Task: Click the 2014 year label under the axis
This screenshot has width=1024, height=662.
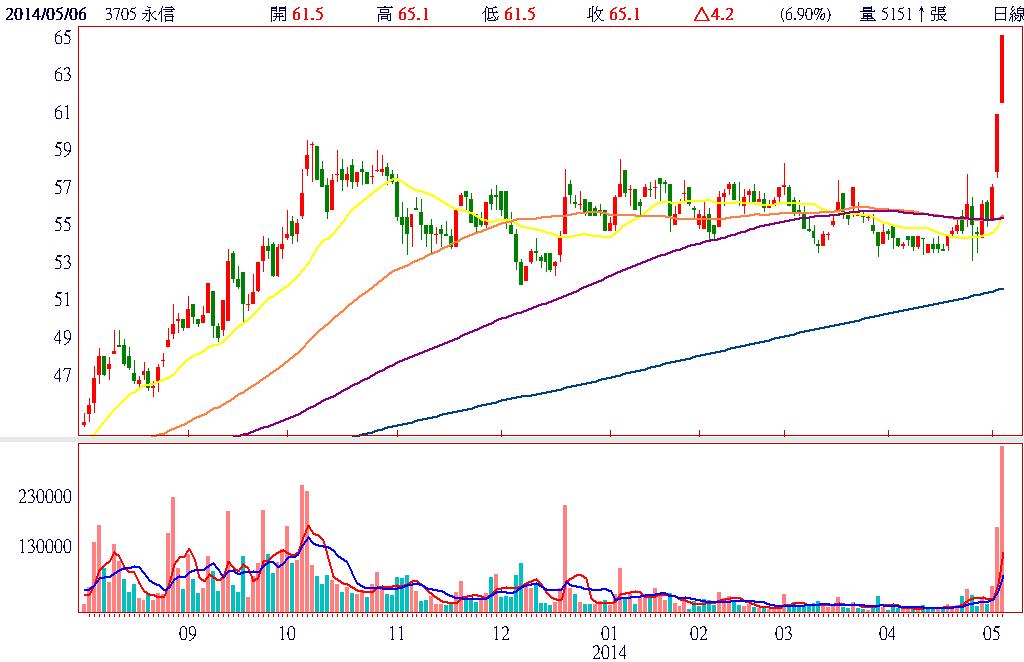Action: click(x=609, y=652)
